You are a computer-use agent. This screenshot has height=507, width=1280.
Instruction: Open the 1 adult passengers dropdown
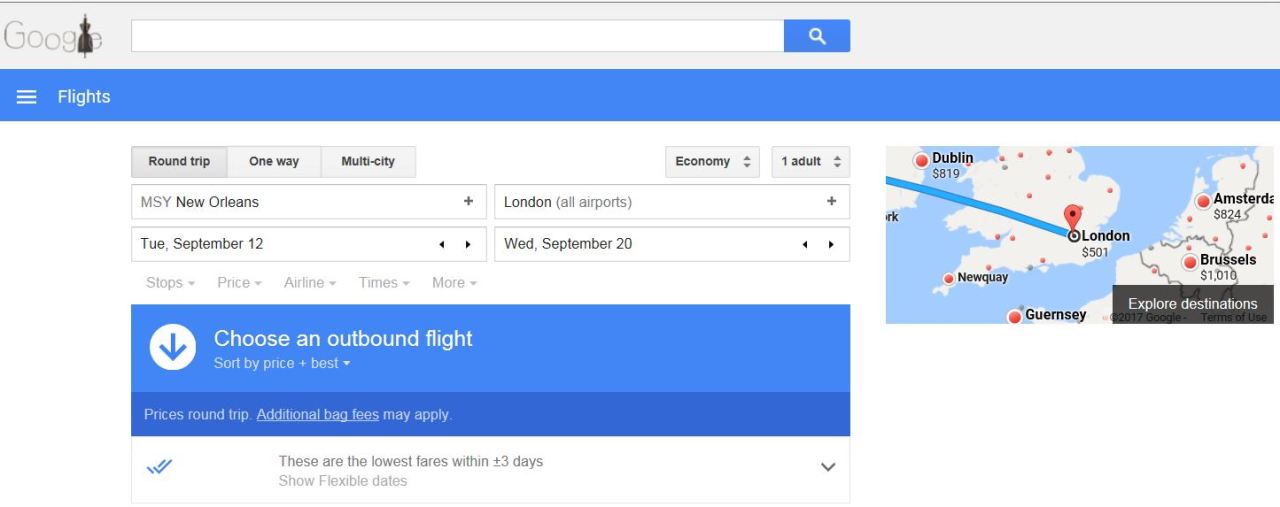[811, 162]
